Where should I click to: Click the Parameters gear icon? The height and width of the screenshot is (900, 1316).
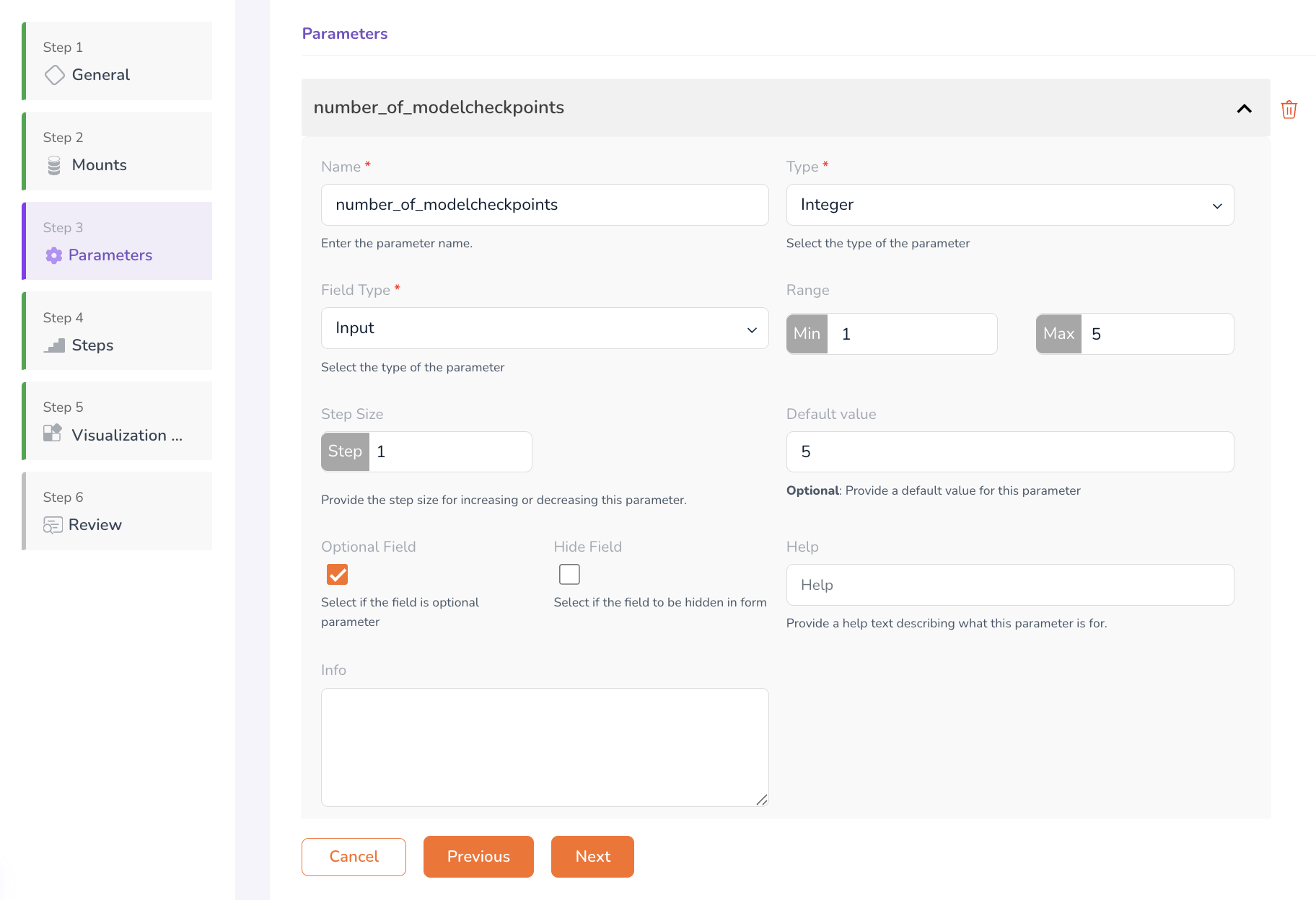53,255
